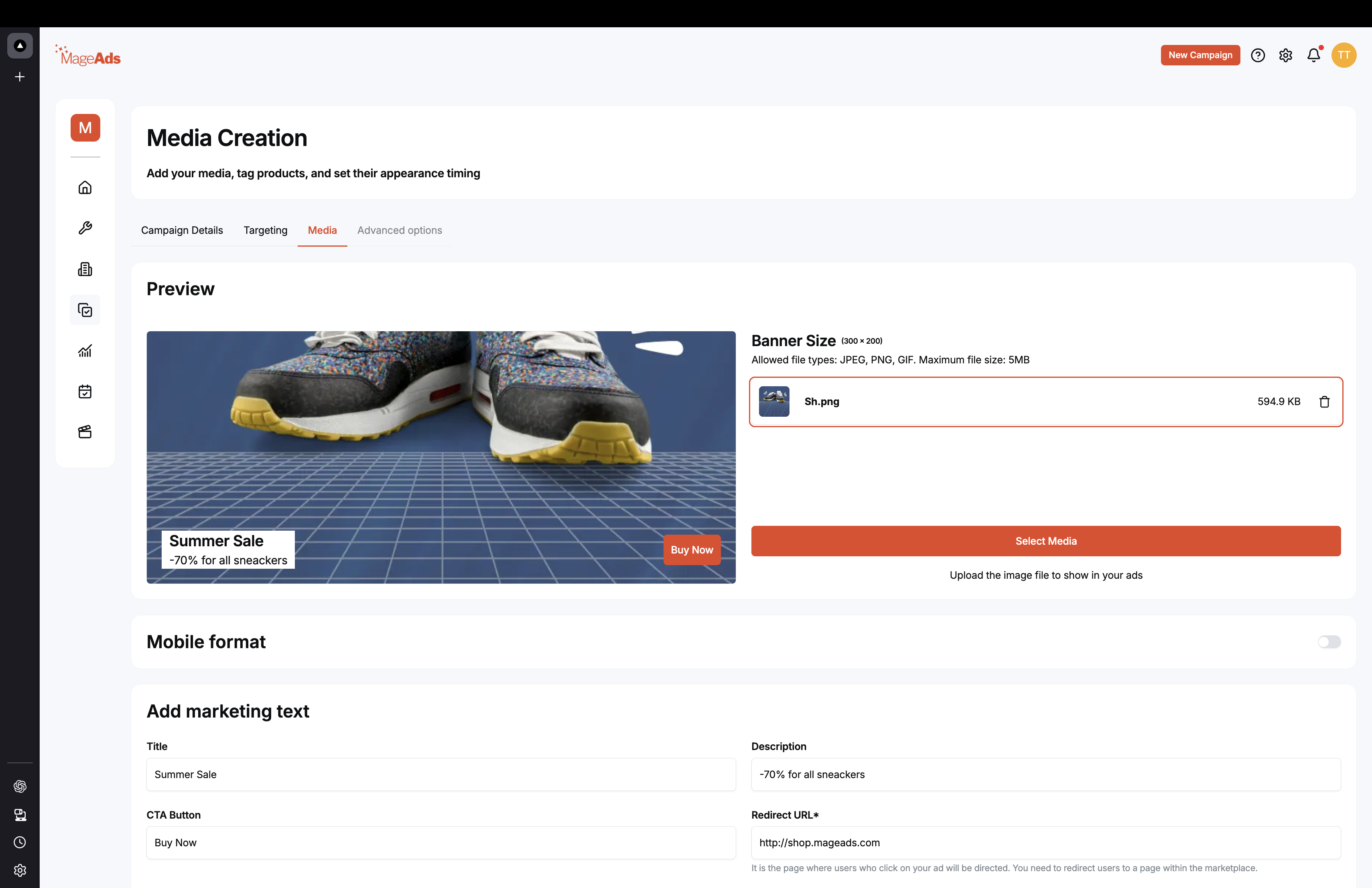Open settings gear in top header
The width and height of the screenshot is (1372, 888).
coord(1285,55)
